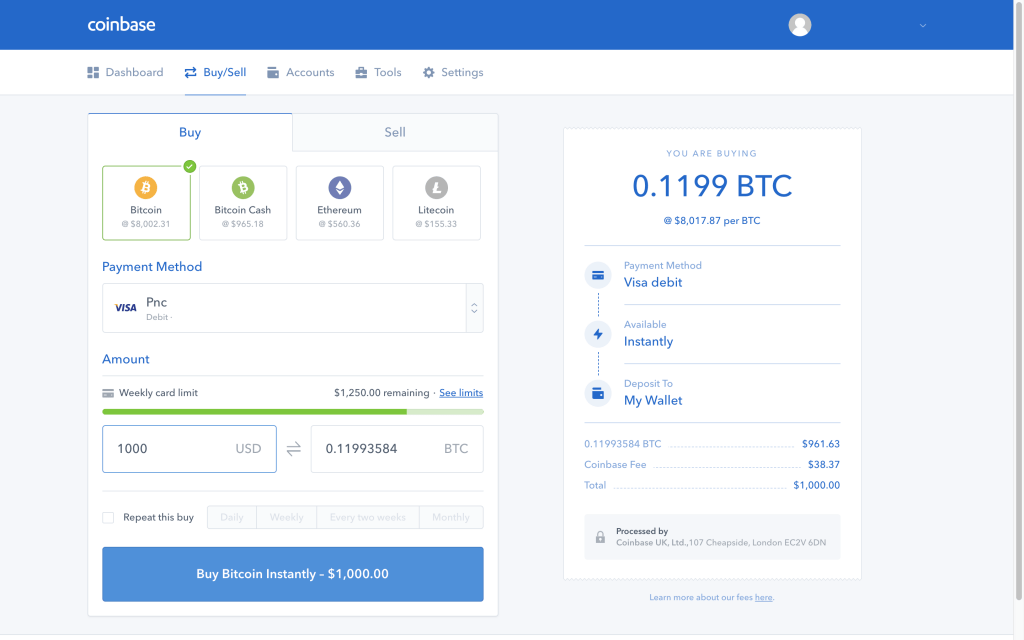Click the orange Bitcoin coin icon
This screenshot has height=640, width=1024.
(x=146, y=188)
